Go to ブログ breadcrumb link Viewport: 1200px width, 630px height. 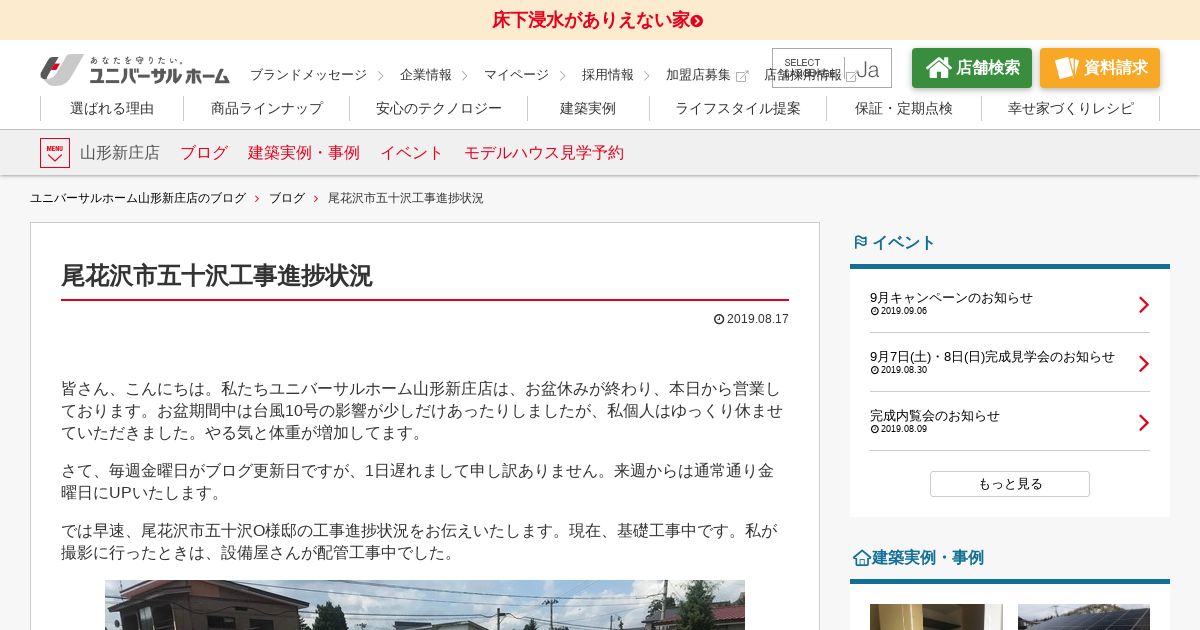pos(287,198)
